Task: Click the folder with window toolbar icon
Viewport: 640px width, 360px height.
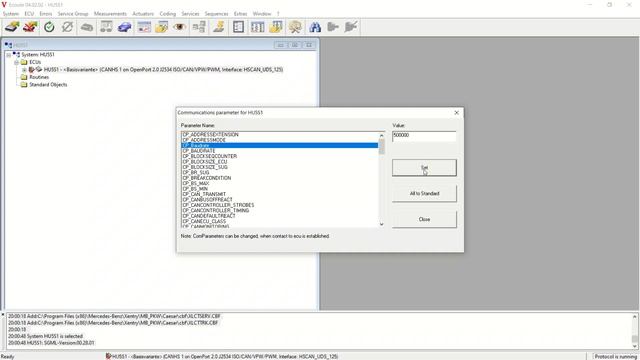Action: point(162,27)
